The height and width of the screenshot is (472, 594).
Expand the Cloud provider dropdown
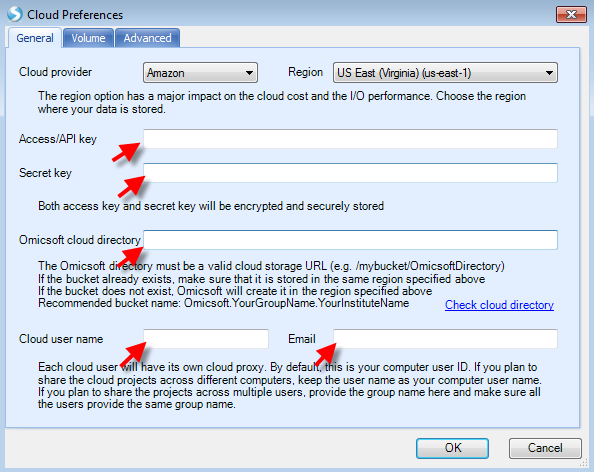point(200,73)
